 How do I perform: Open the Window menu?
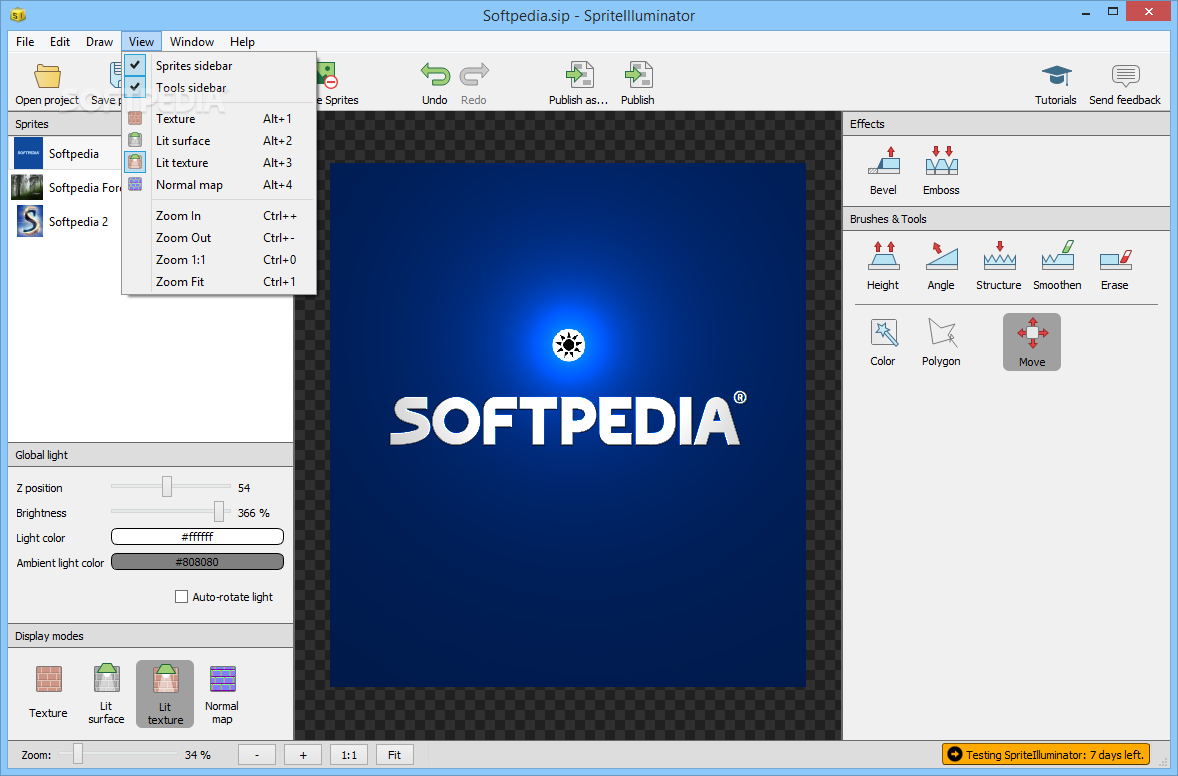[192, 41]
